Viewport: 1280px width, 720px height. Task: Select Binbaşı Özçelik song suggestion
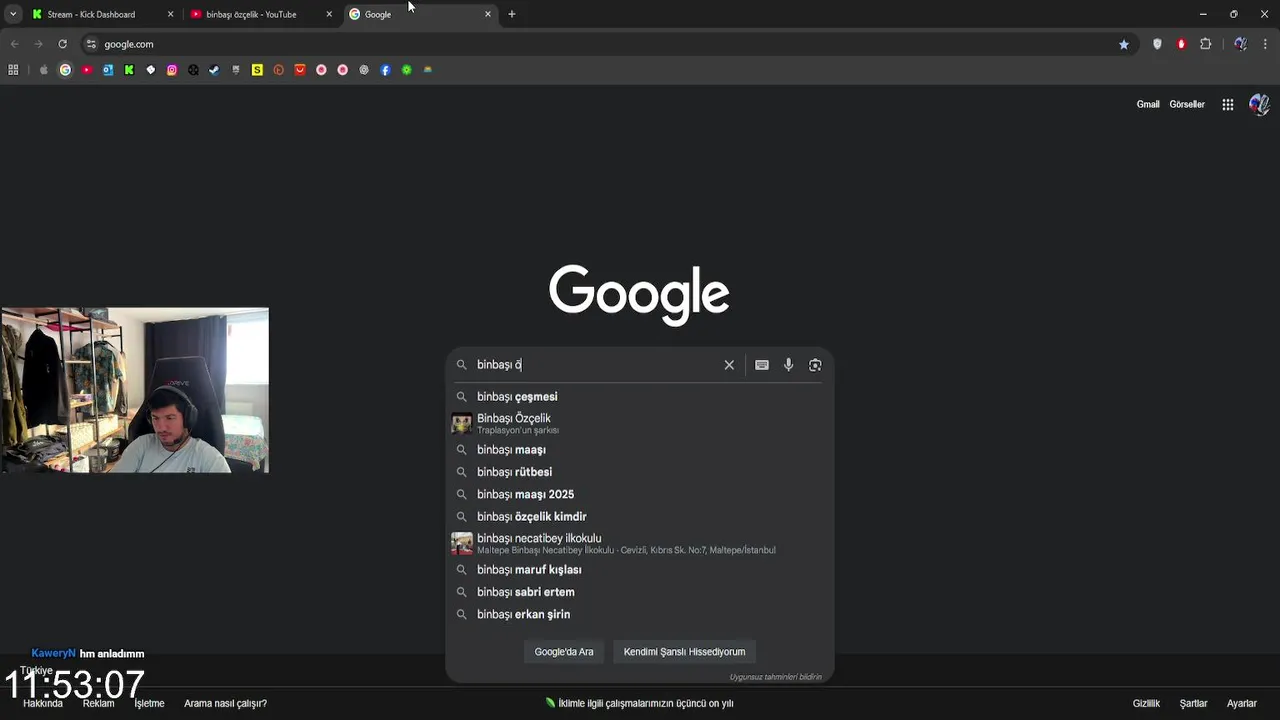(x=639, y=424)
